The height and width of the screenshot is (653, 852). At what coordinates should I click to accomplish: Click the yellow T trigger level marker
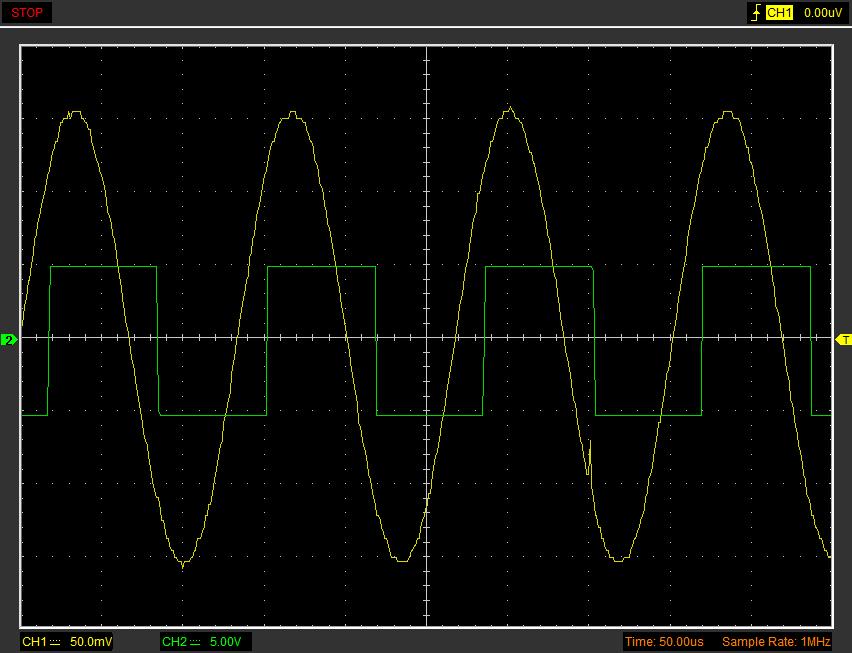tap(843, 340)
